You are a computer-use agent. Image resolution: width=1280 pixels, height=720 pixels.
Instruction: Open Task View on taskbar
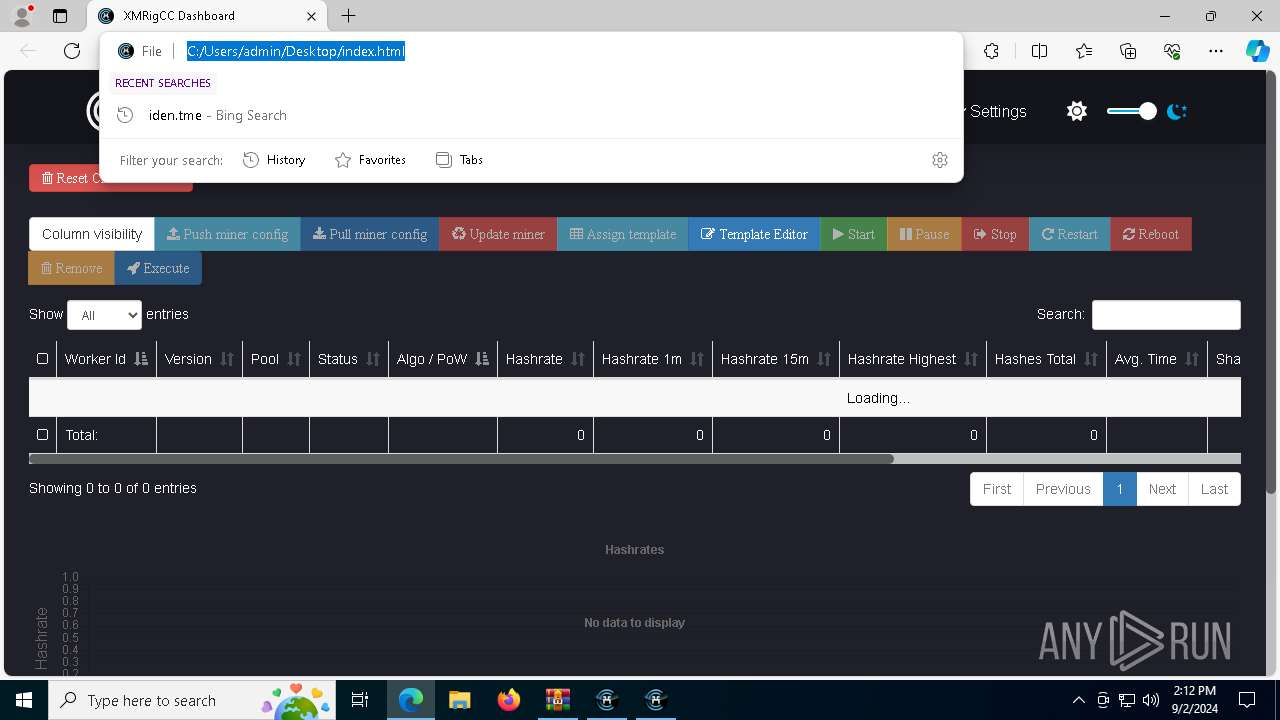tap(360, 700)
